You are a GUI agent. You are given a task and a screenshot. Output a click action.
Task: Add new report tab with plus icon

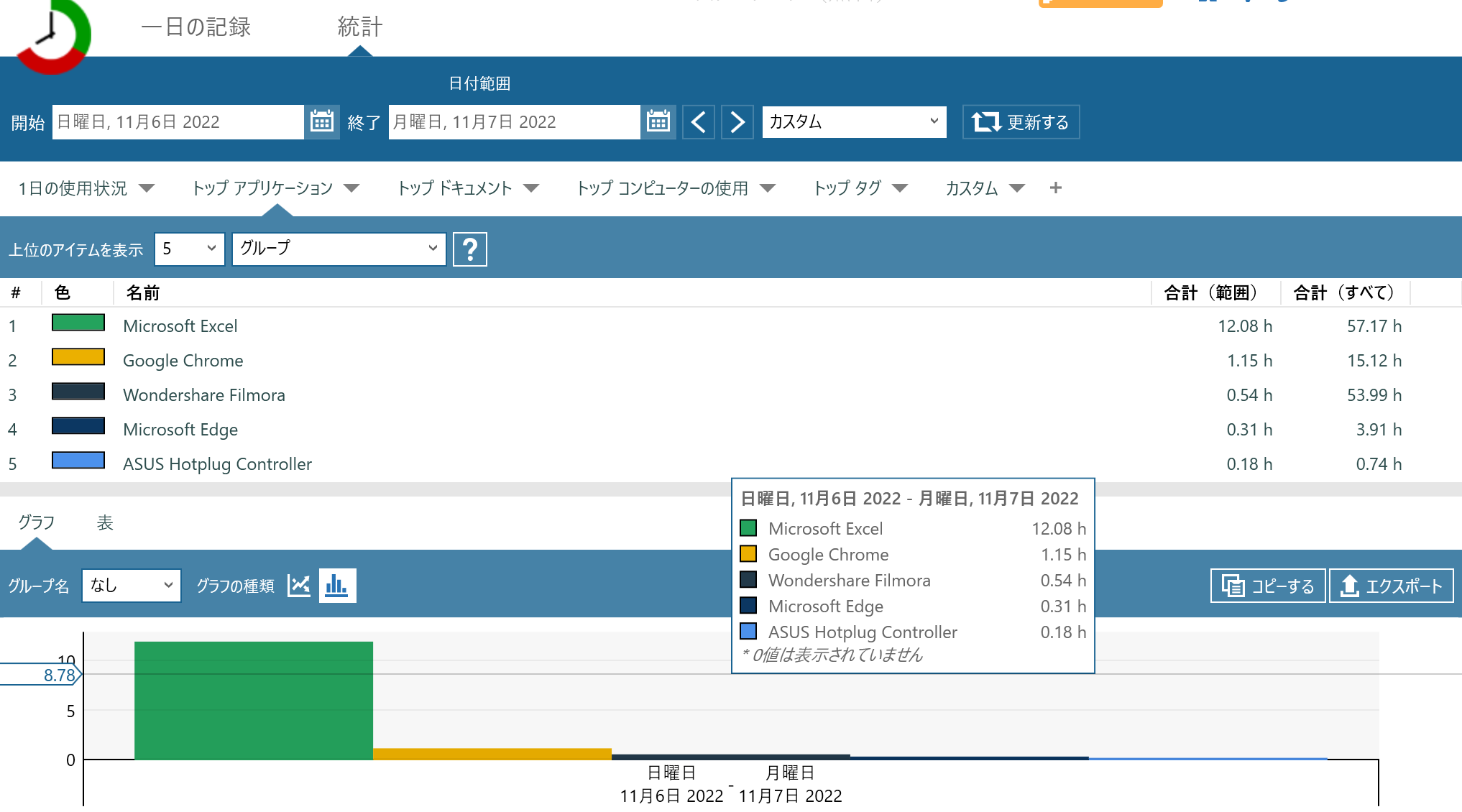[1055, 188]
